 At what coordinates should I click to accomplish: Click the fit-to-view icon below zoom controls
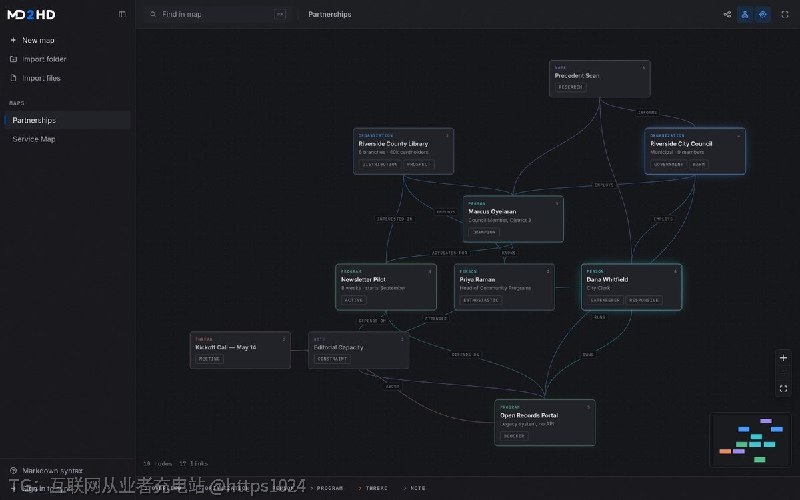pos(783,389)
